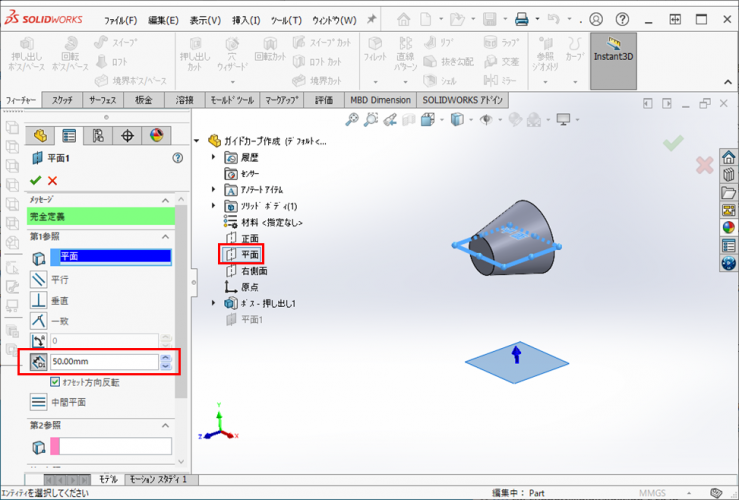Select the 平行 (parallel) constraint icon
Viewport: 739px width, 500px height.
[38, 279]
